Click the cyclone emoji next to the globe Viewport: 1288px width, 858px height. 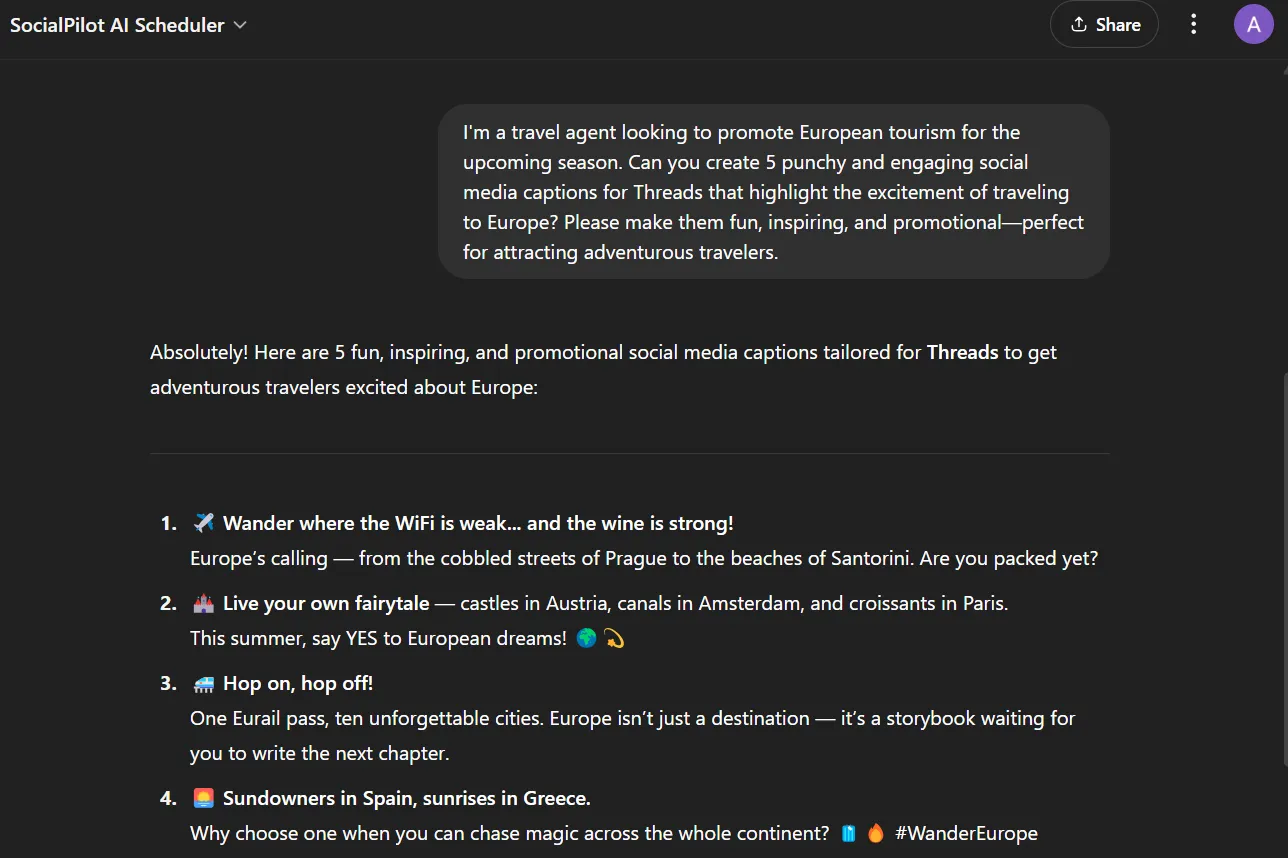pos(613,637)
